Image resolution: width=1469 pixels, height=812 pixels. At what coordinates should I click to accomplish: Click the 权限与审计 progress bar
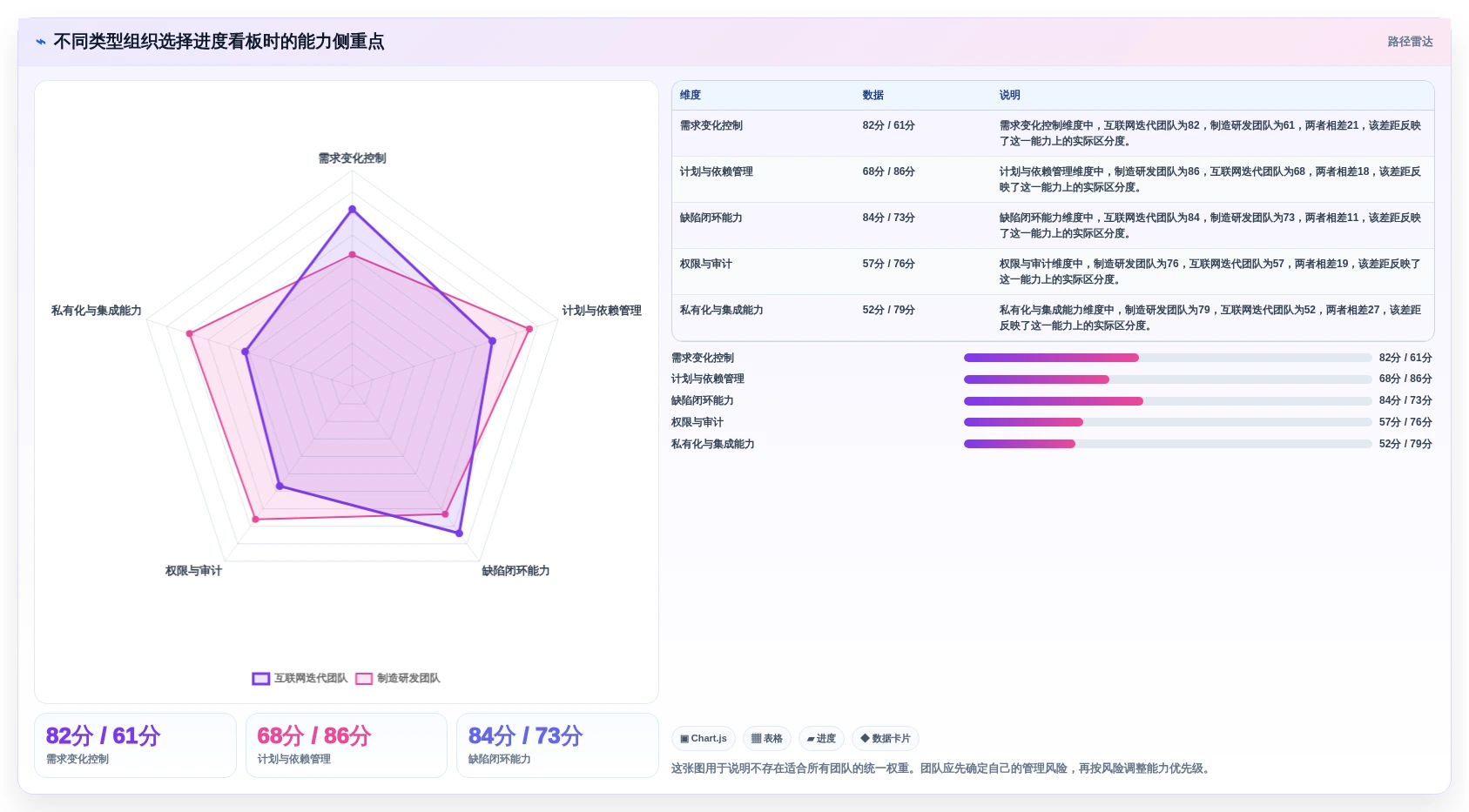(x=1168, y=422)
